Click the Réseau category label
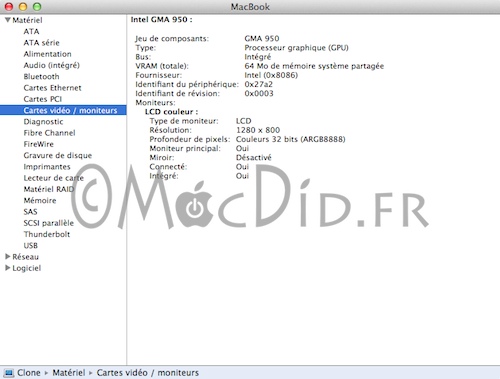Screen dimensions: 500x379 (x=25, y=257)
